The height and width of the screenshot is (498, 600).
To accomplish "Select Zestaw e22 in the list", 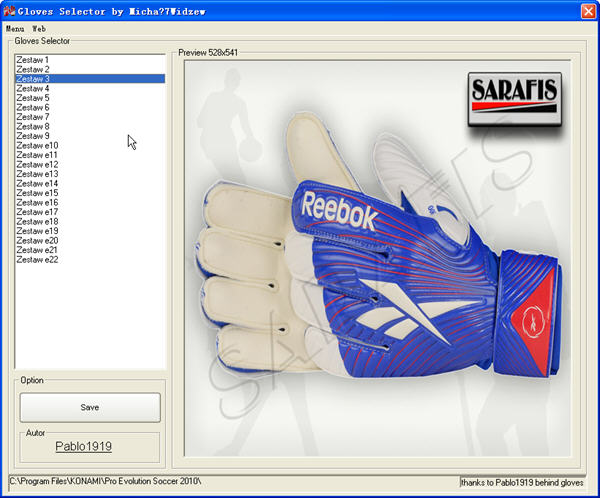I will 90,260.
